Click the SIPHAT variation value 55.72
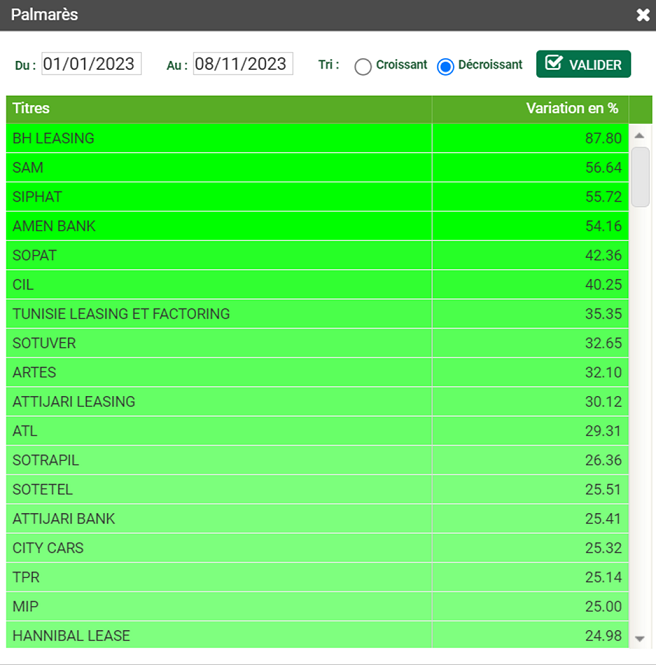Viewport: 656px width, 665px height. (x=603, y=197)
